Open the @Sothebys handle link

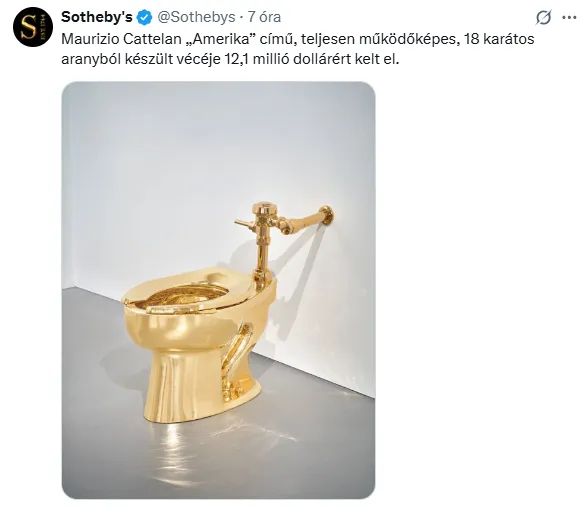point(196,17)
